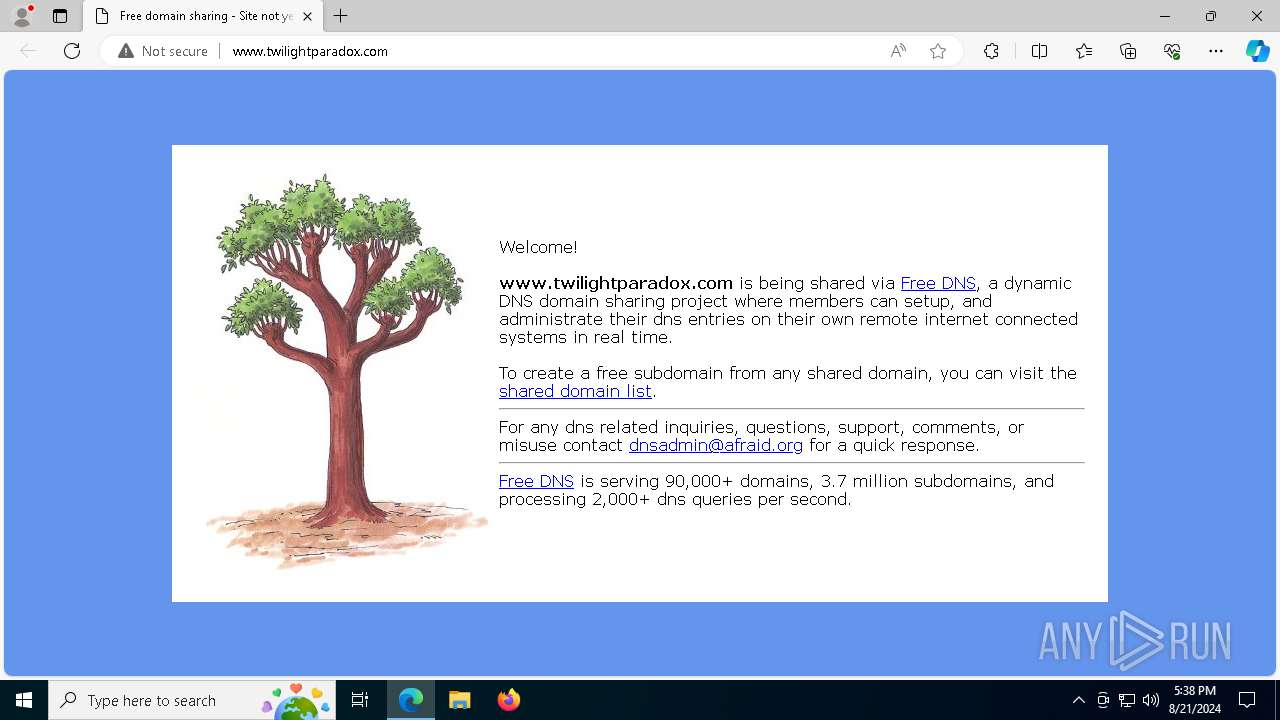This screenshot has height=720, width=1280.
Task: Open the browser profile icon
Action: point(22,16)
